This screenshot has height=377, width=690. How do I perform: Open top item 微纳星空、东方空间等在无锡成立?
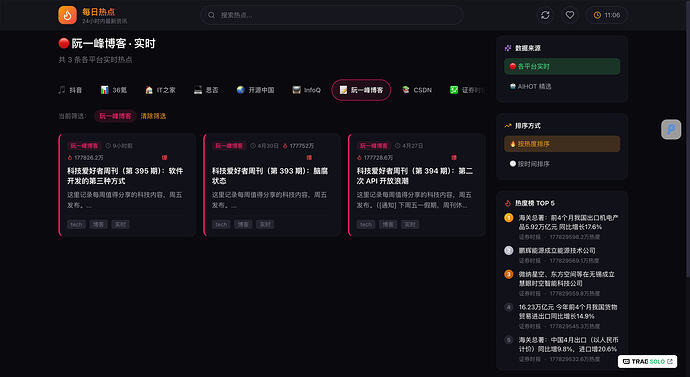[562, 283]
